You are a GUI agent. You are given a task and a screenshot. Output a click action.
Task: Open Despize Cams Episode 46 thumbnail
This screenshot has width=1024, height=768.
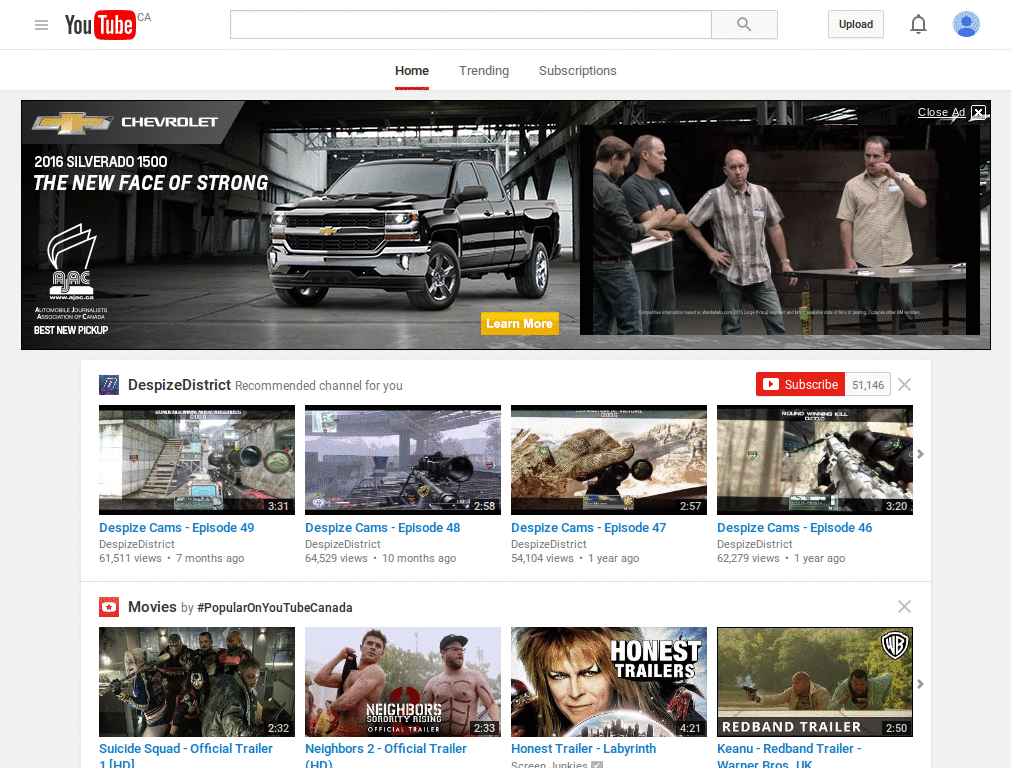[815, 460]
